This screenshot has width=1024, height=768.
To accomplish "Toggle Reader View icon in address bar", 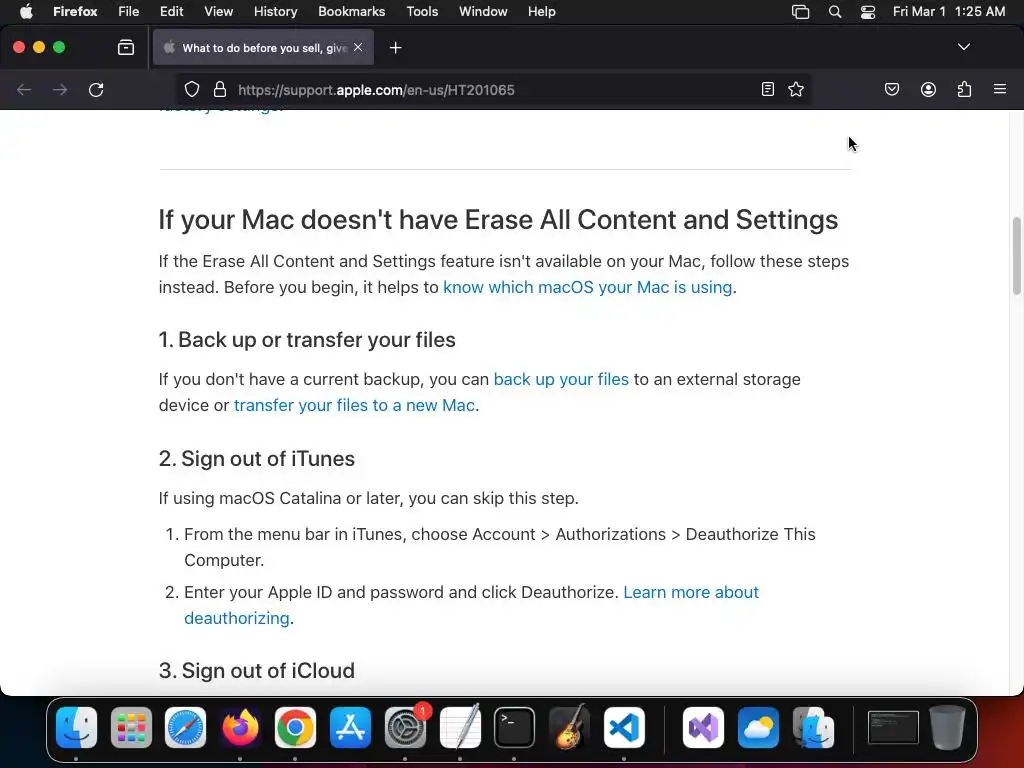I will pyautogui.click(x=768, y=89).
